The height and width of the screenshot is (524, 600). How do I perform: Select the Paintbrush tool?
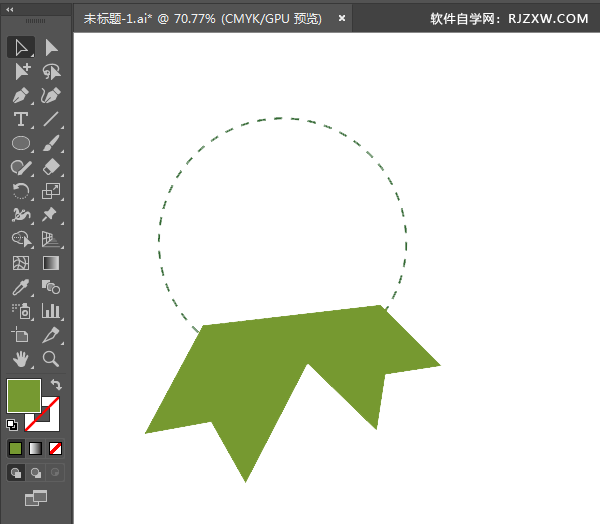51,143
